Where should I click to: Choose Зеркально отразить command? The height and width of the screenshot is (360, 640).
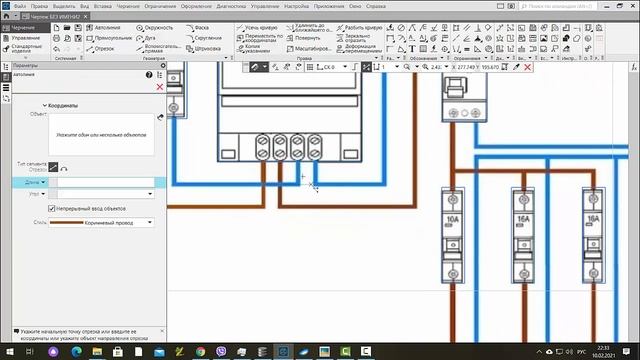(353, 38)
